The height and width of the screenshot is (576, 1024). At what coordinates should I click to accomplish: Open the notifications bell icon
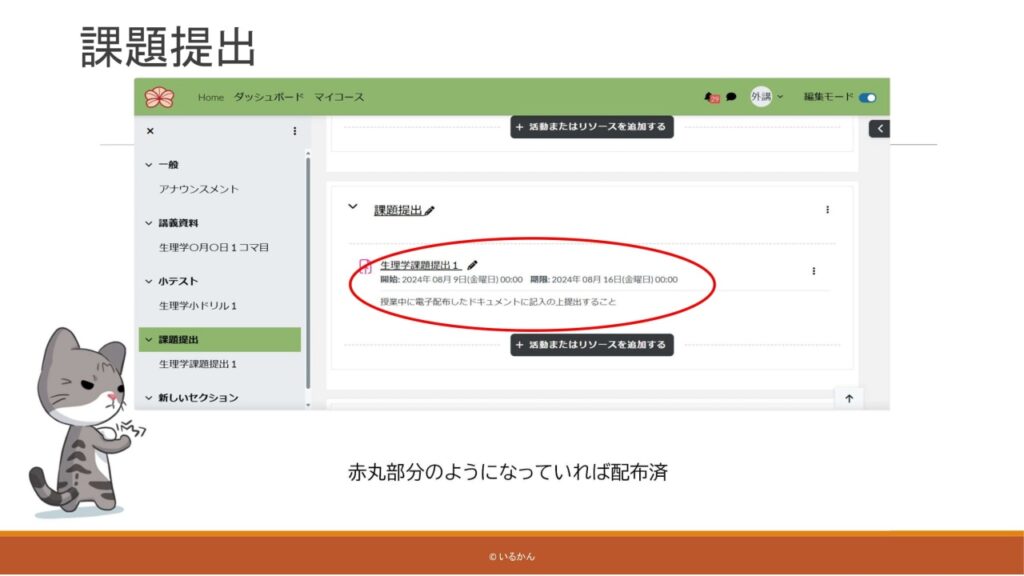click(x=711, y=97)
